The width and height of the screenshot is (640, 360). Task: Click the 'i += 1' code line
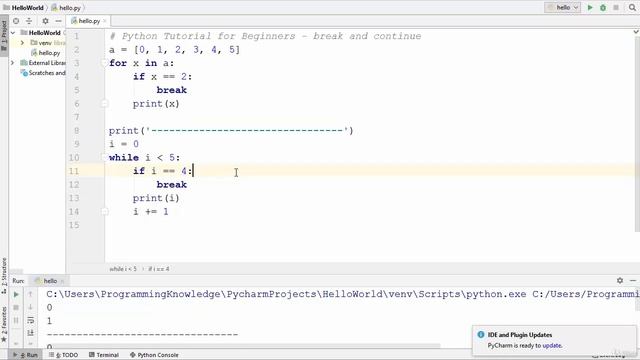[150, 211]
